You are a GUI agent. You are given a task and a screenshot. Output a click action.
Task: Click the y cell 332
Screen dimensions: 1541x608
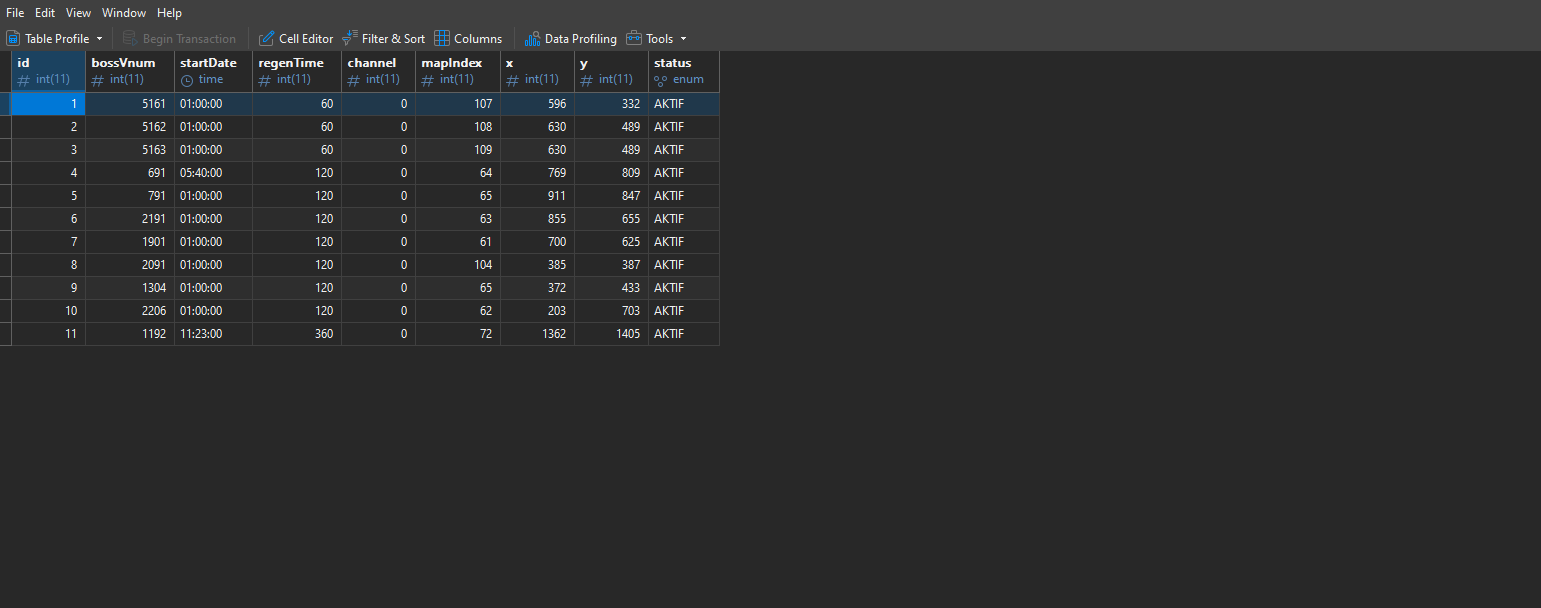coord(611,104)
